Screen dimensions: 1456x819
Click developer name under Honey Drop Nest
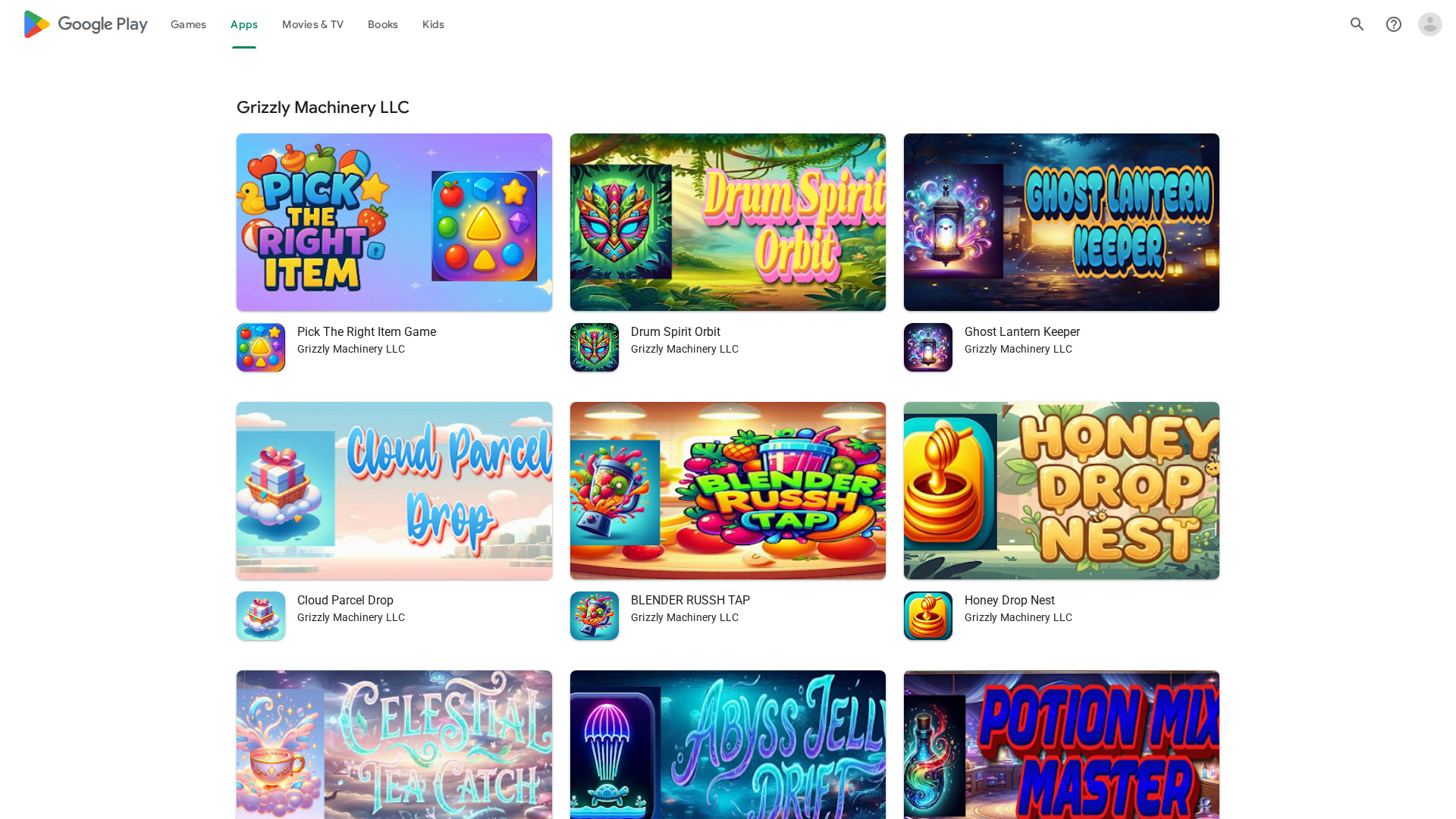(x=1018, y=617)
